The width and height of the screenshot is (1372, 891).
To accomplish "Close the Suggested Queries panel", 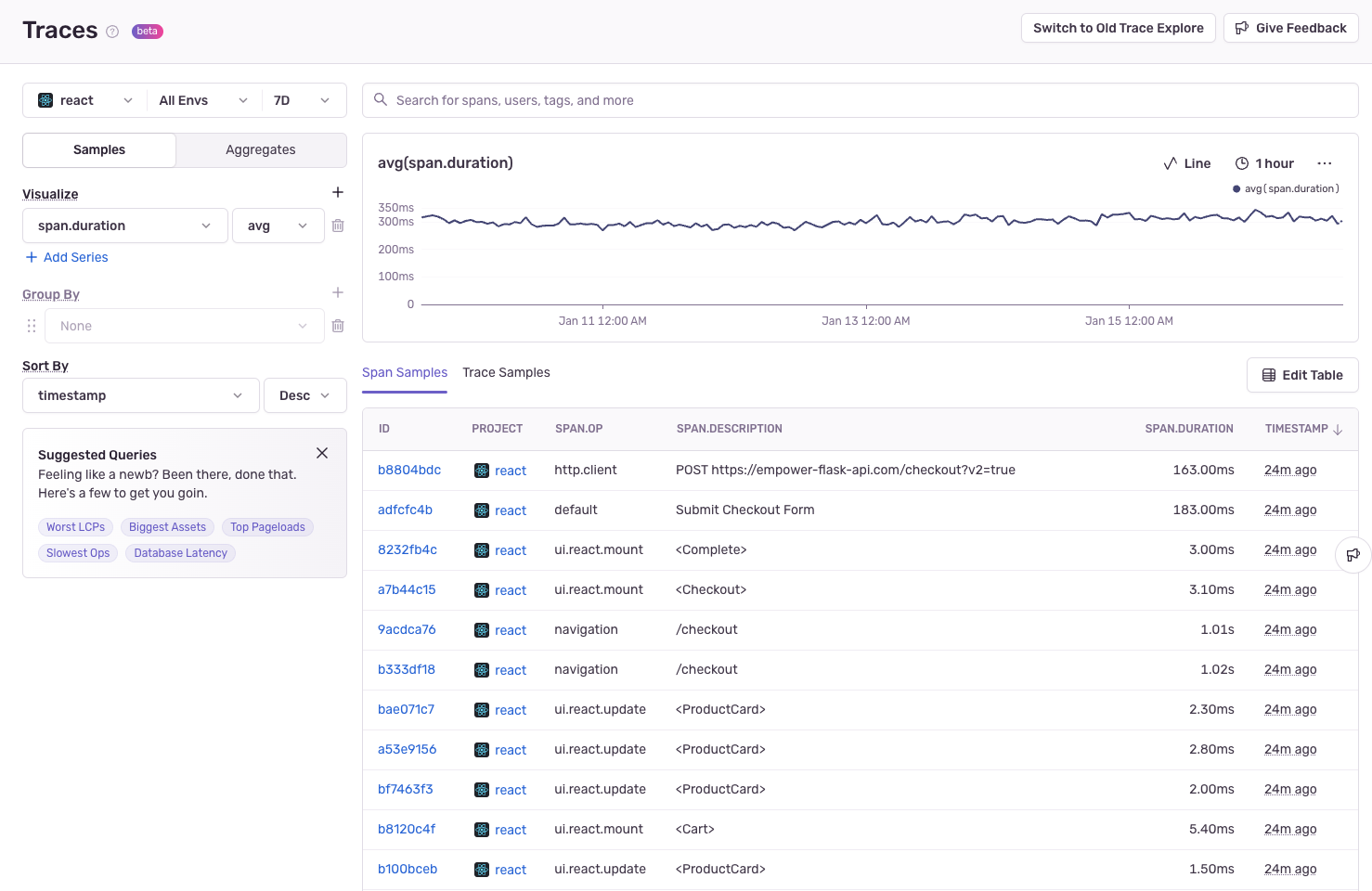I will pyautogui.click(x=322, y=453).
